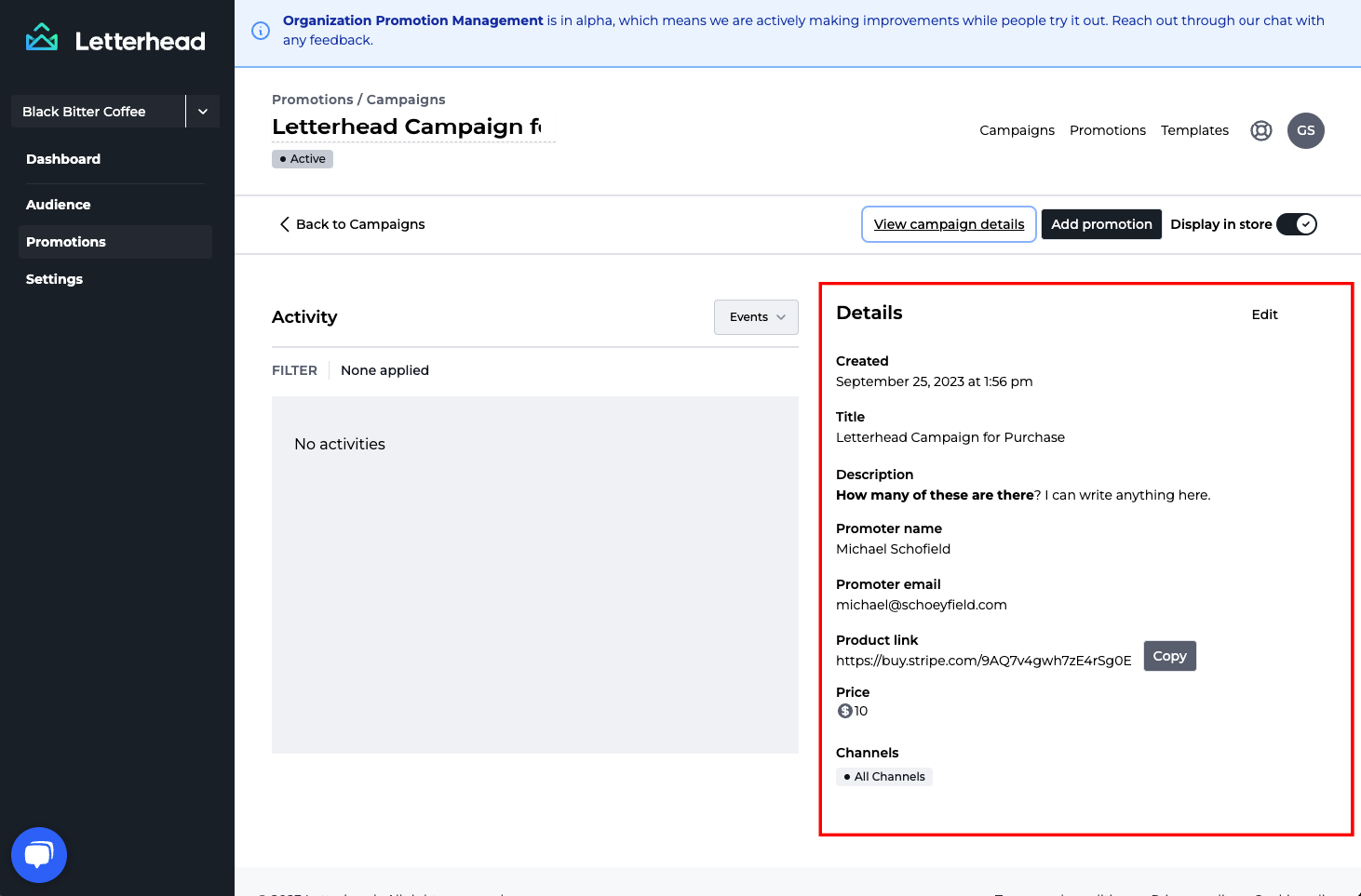Edit the campaign details
1361x896 pixels.
1264,314
